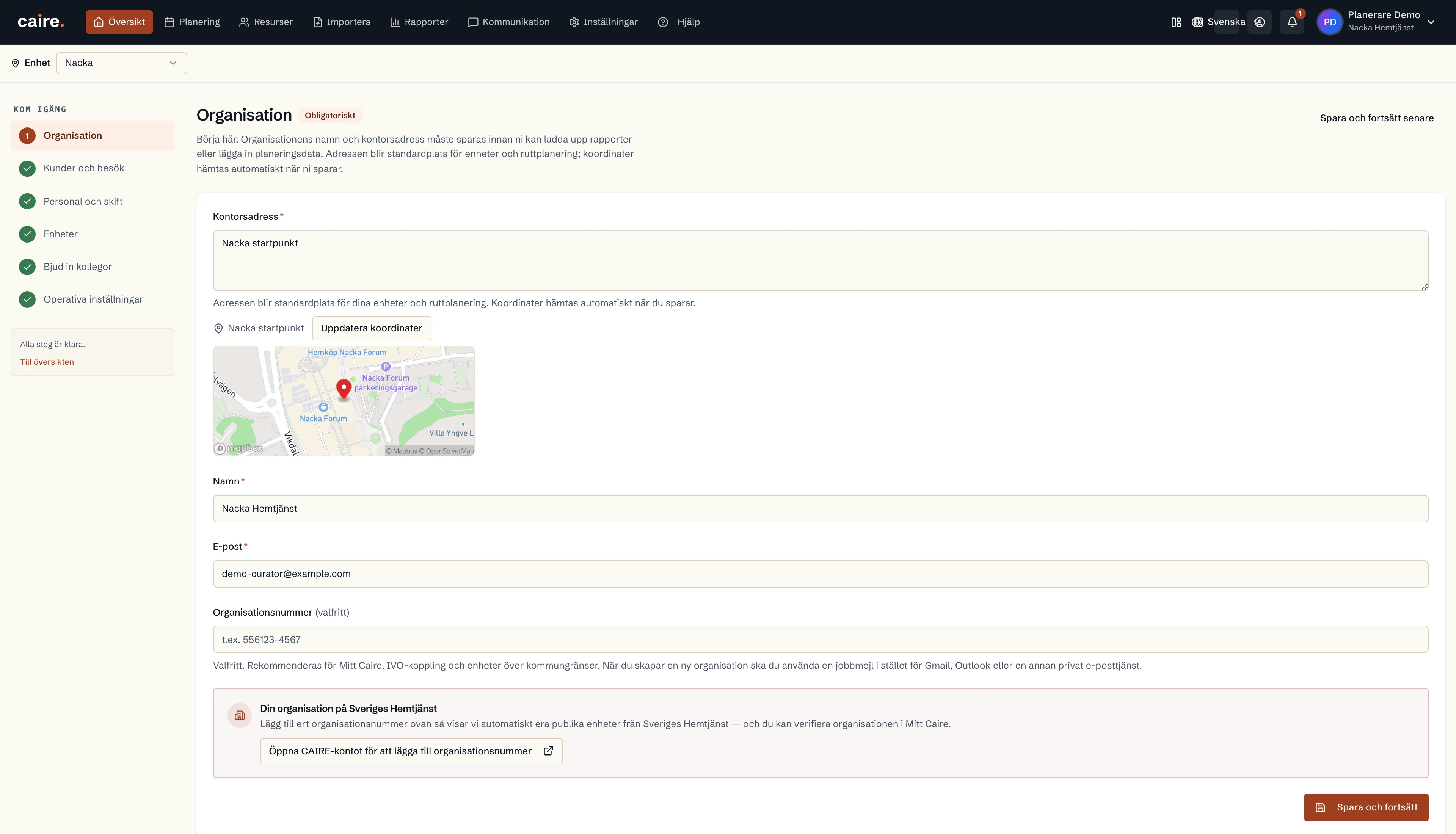Open the Kommunikation menu

coord(508,22)
